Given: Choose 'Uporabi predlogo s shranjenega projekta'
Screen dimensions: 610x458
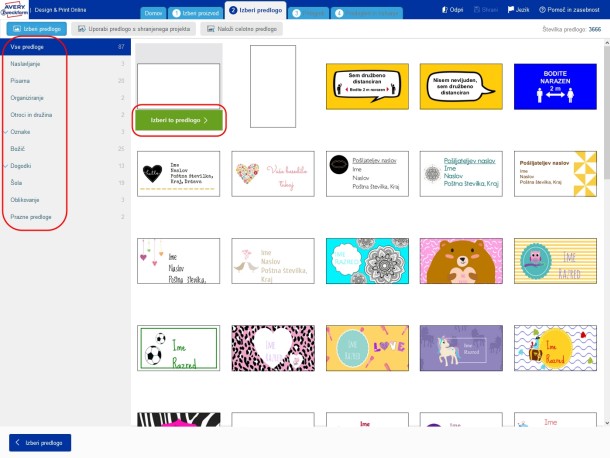Looking at the screenshot, I should pos(133,29).
